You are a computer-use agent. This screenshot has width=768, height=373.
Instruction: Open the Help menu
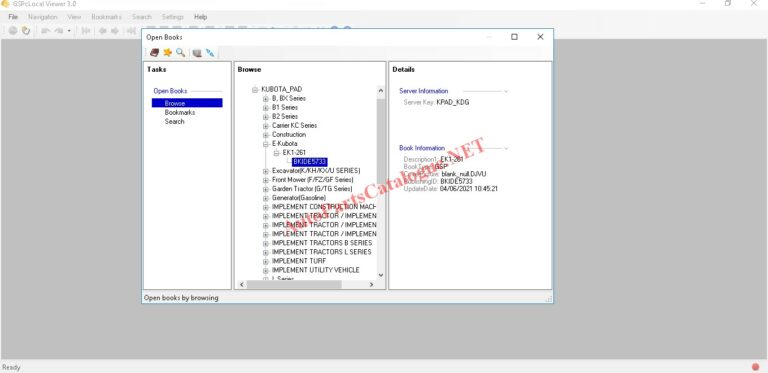tap(200, 17)
